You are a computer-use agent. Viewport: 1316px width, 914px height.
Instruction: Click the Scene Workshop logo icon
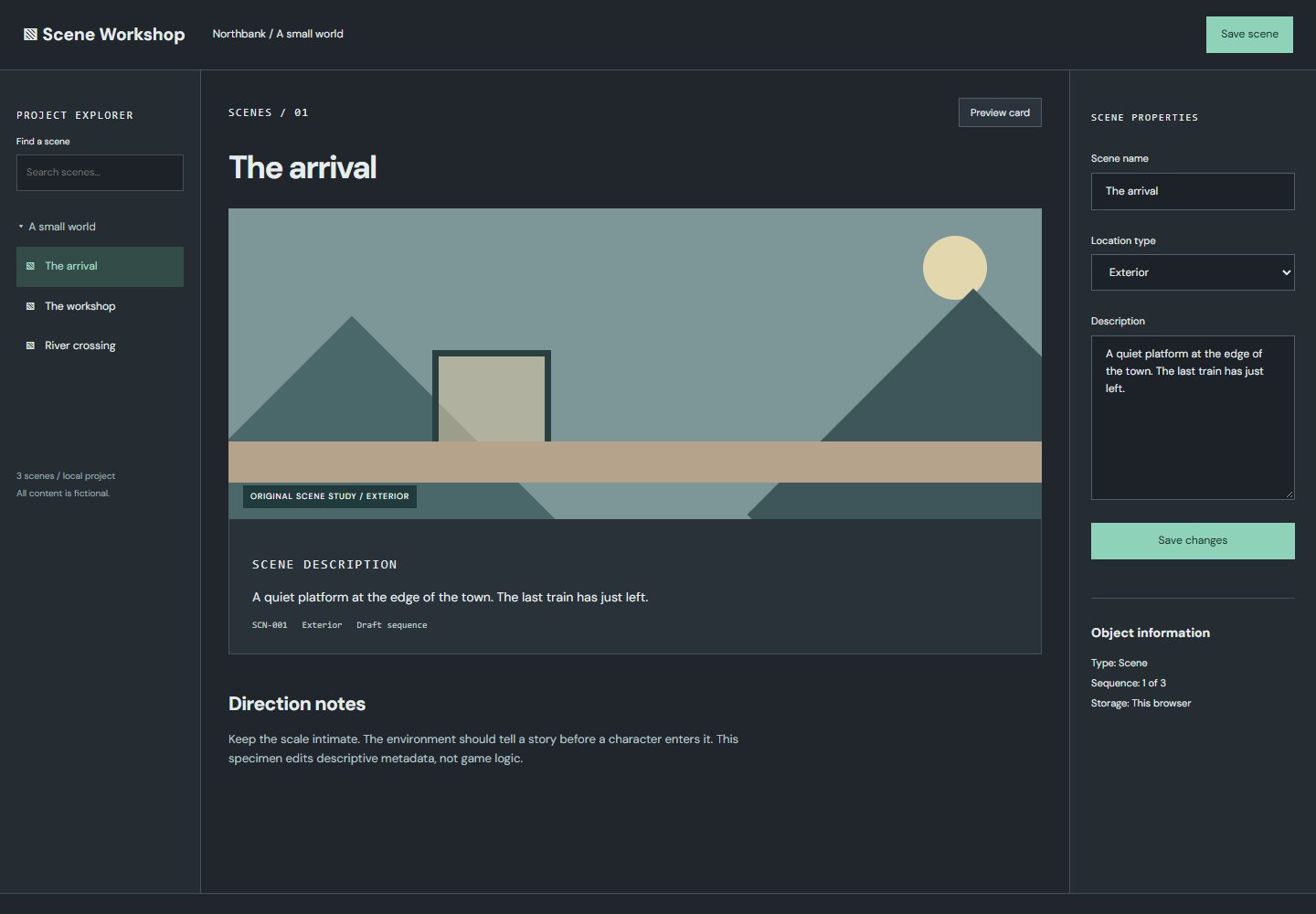pos(30,34)
